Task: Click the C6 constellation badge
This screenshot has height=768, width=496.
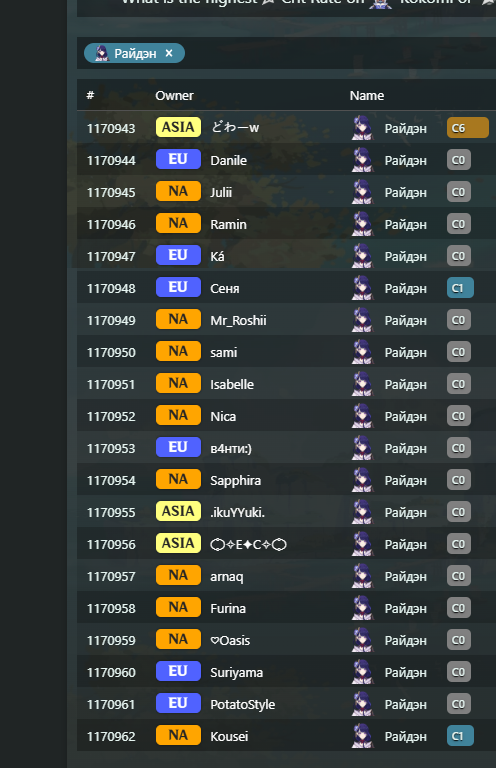Action: 468,128
